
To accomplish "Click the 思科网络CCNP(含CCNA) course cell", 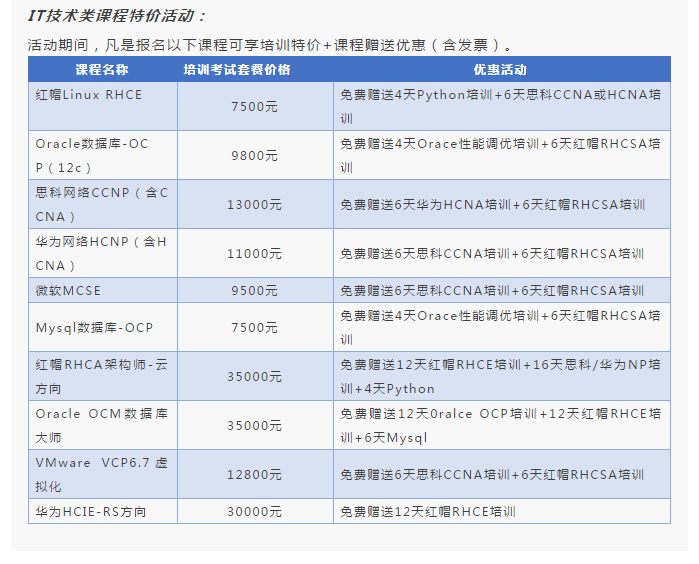I will coord(102,205).
